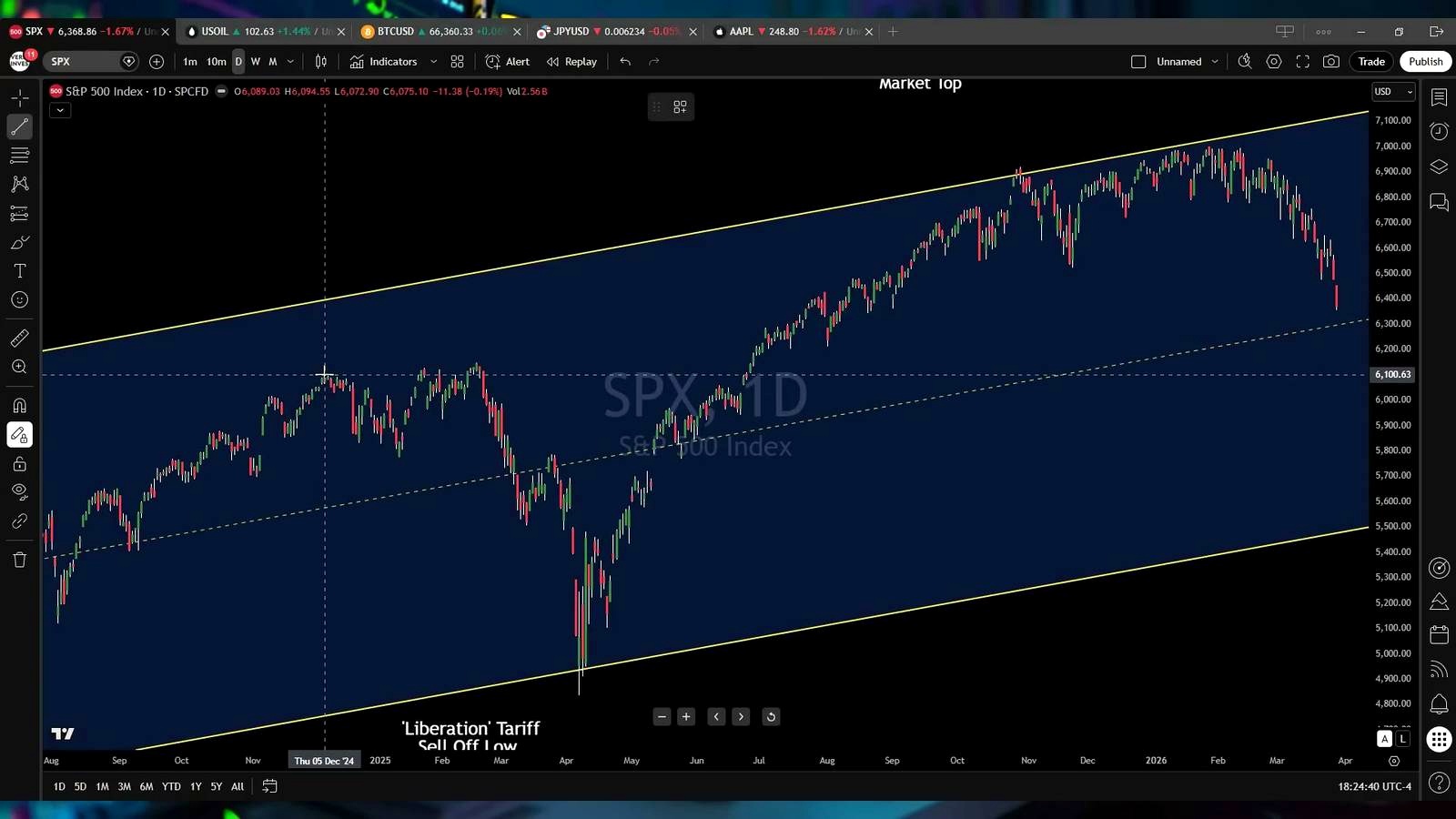Open the Text annotation tool
1456x819 pixels.
coord(19,271)
